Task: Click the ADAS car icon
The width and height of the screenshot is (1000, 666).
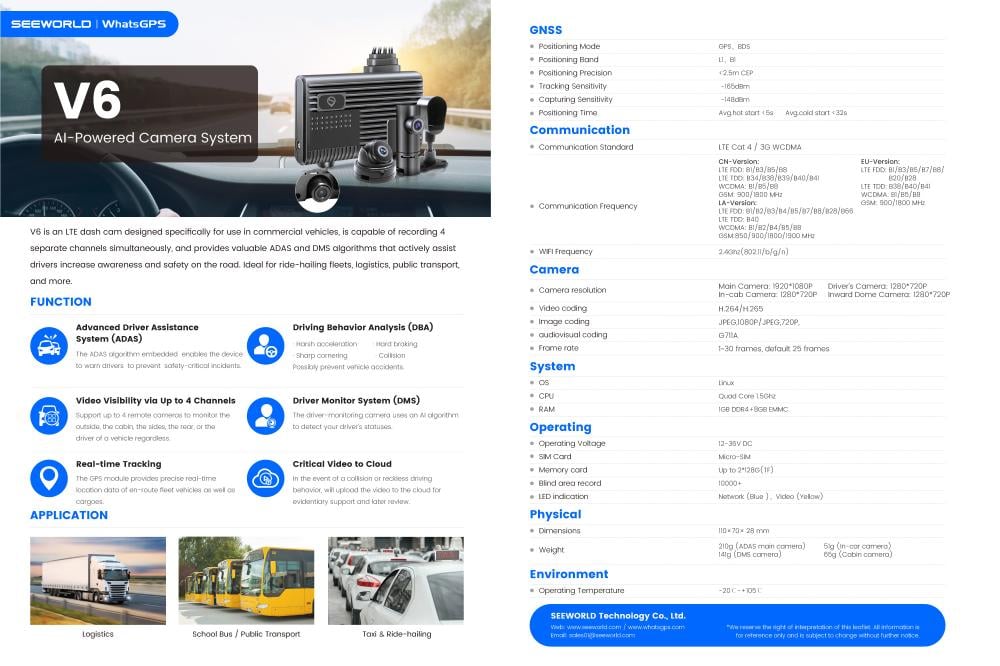Action: coord(48,346)
